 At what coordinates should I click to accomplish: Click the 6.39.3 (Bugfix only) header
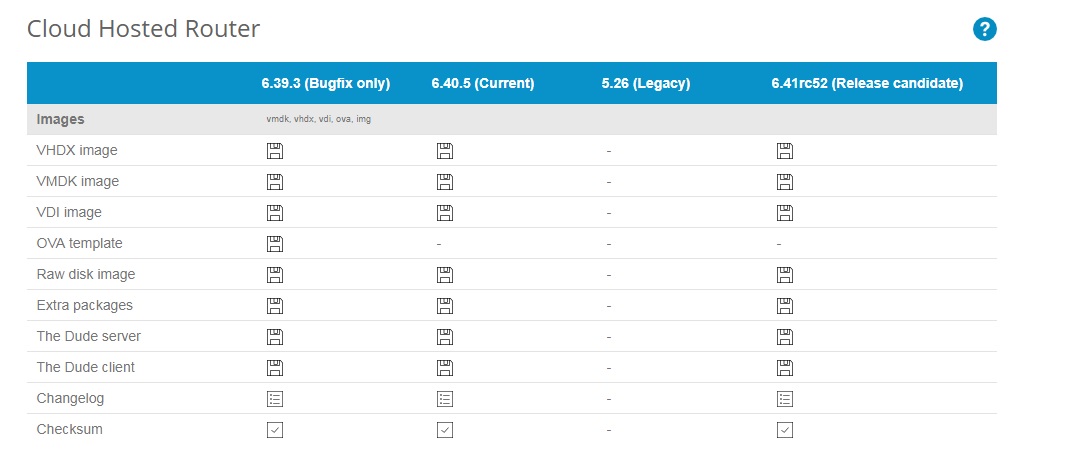click(326, 84)
